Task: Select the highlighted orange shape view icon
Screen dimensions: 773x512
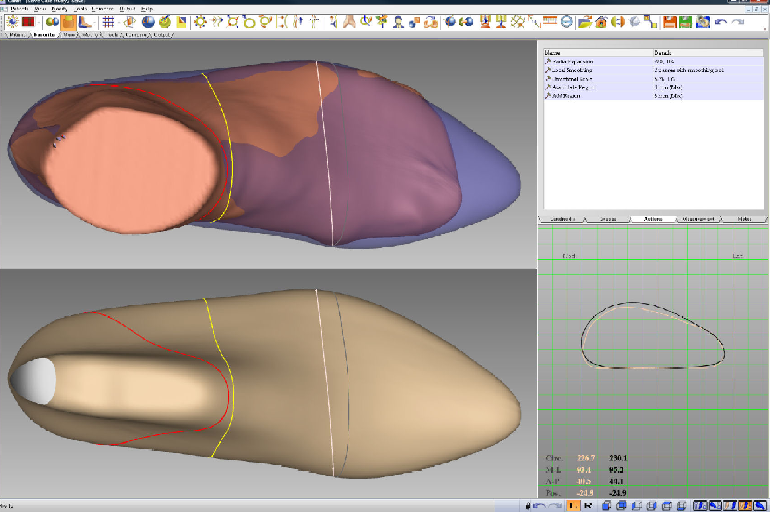Action: tap(68, 21)
